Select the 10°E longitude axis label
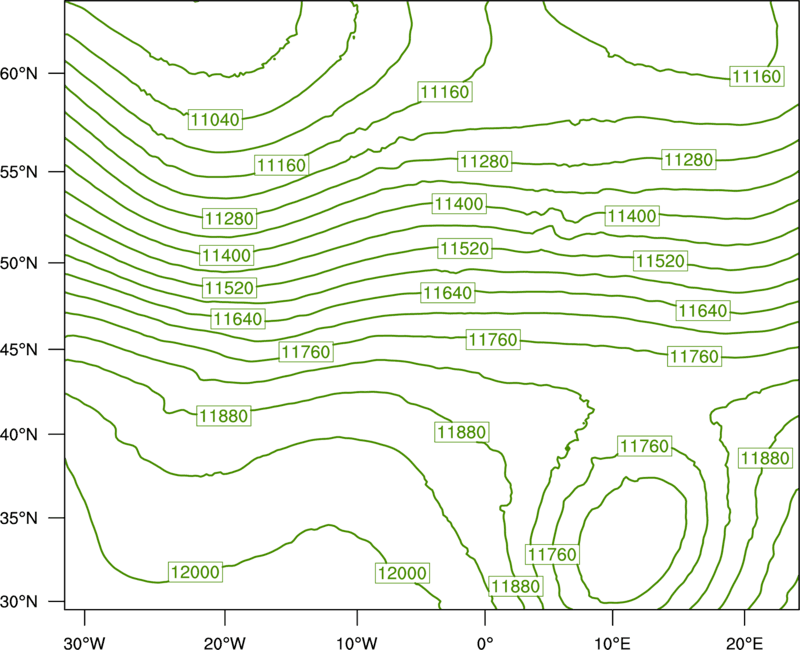This screenshot has width=800, height=650. point(612,643)
